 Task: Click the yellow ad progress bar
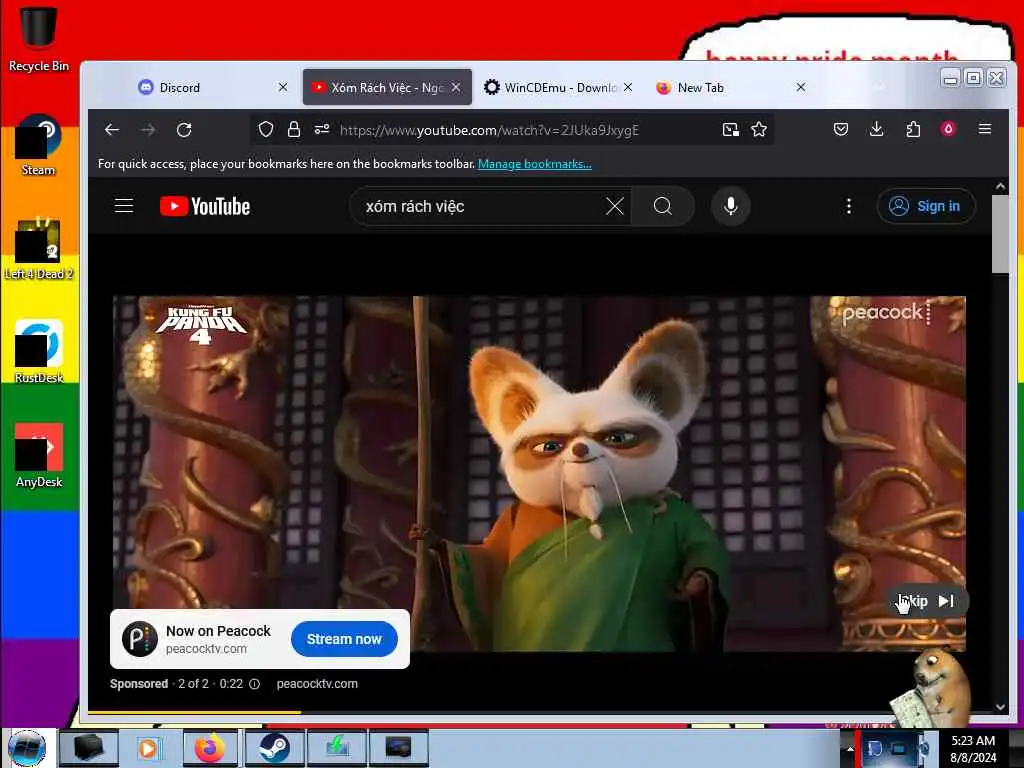[x=195, y=712]
